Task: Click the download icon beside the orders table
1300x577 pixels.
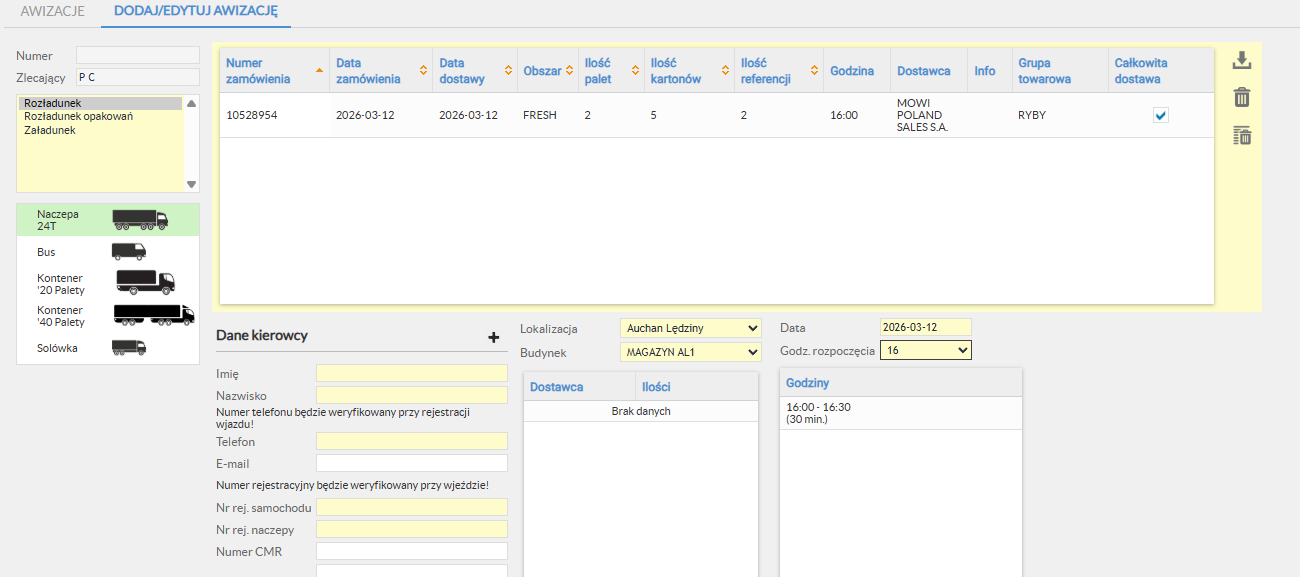Action: tap(1241, 61)
